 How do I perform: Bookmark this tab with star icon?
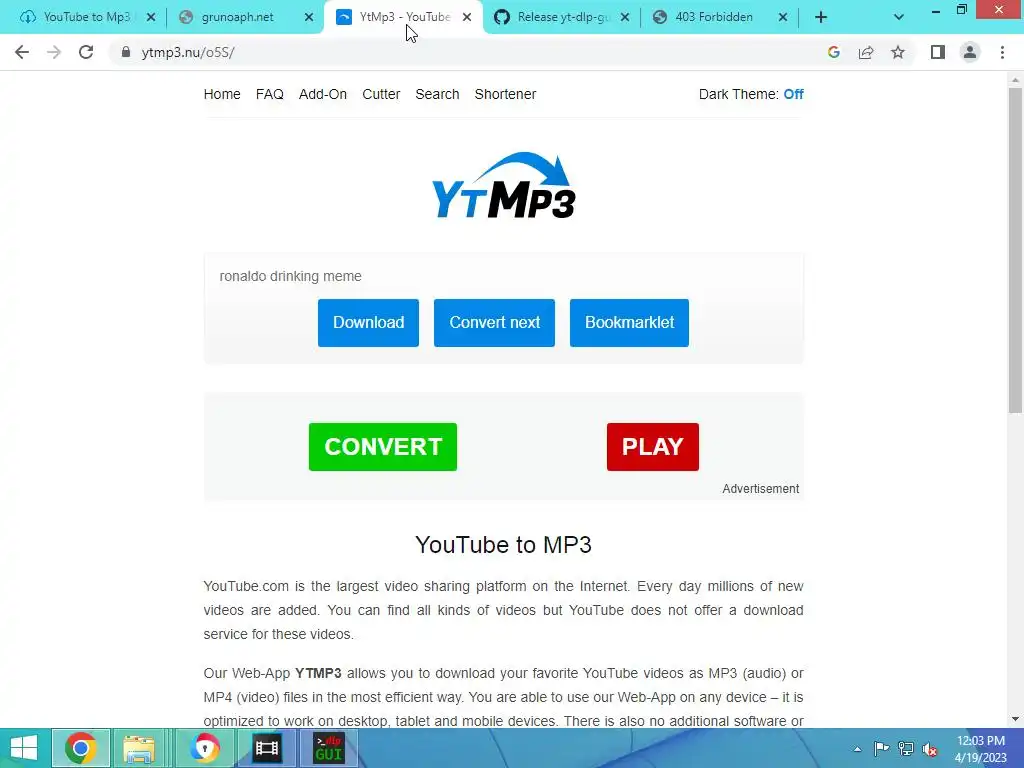pos(898,52)
